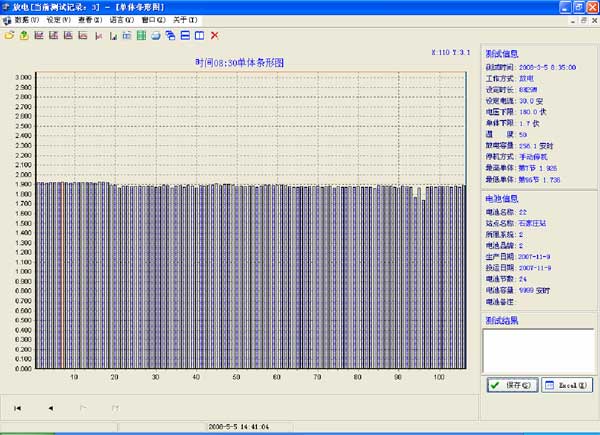
Task: Click the 工作方式 value 放电
Action: 527,78
